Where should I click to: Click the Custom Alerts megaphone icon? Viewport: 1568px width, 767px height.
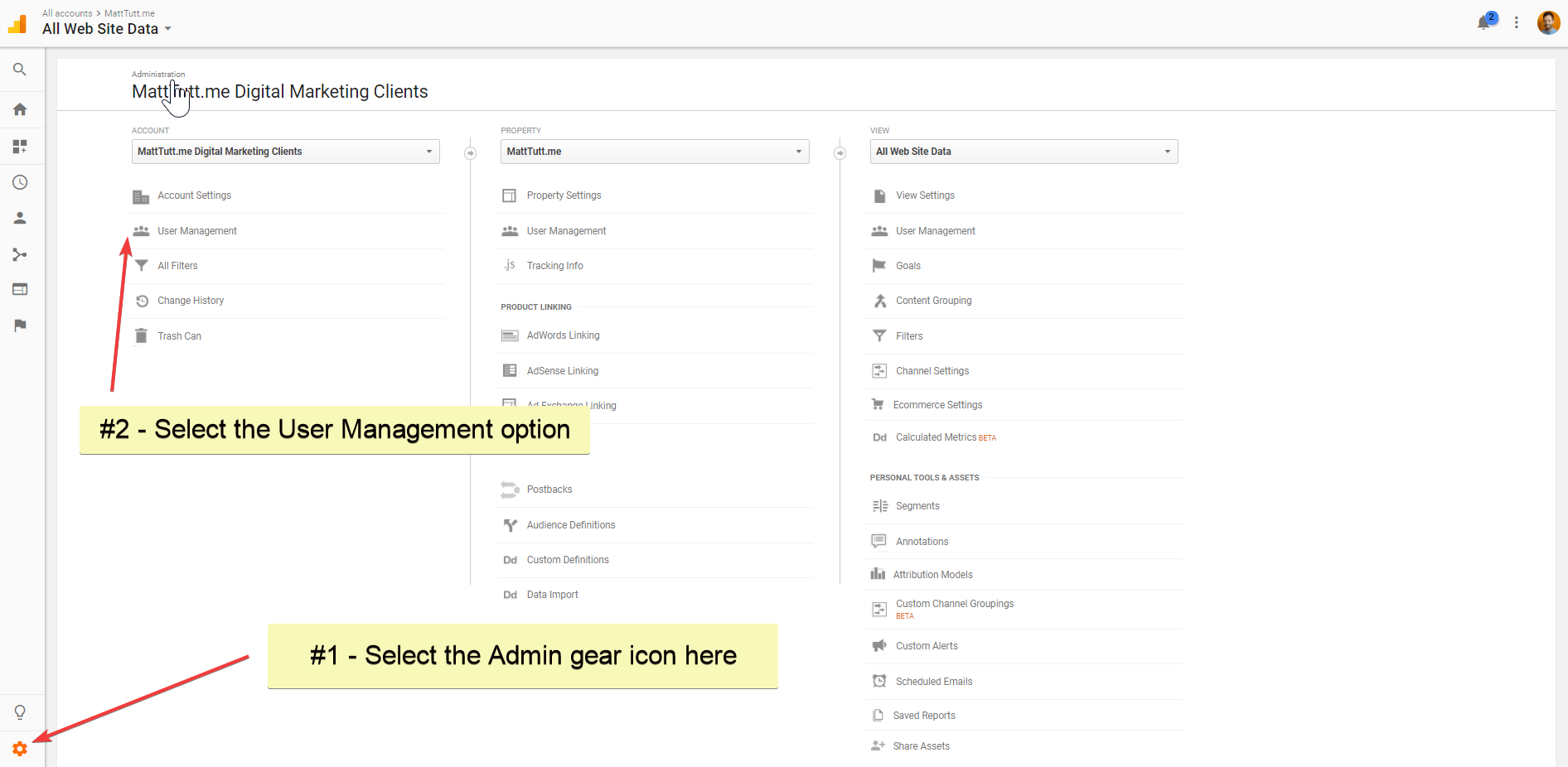pyautogui.click(x=879, y=645)
